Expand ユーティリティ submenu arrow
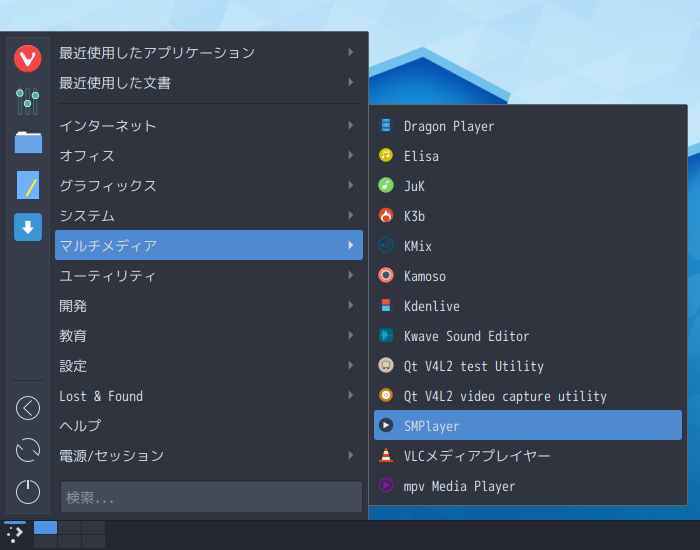Viewport: 700px width, 550px height. 351,275
